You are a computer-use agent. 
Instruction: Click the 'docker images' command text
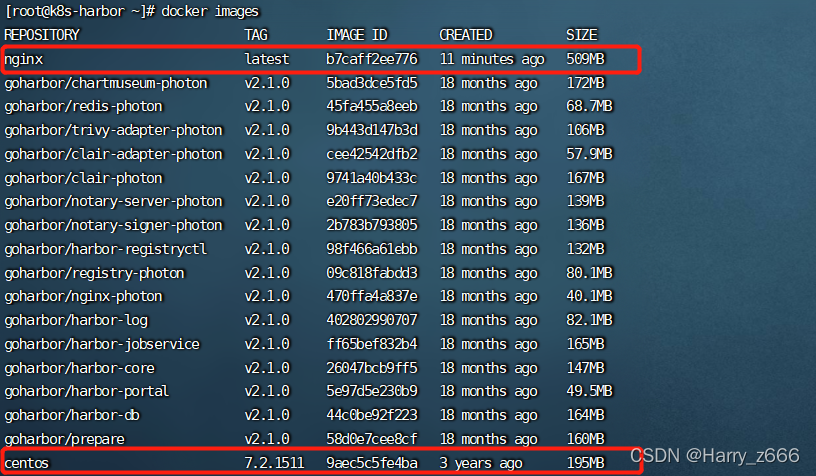[210, 11]
